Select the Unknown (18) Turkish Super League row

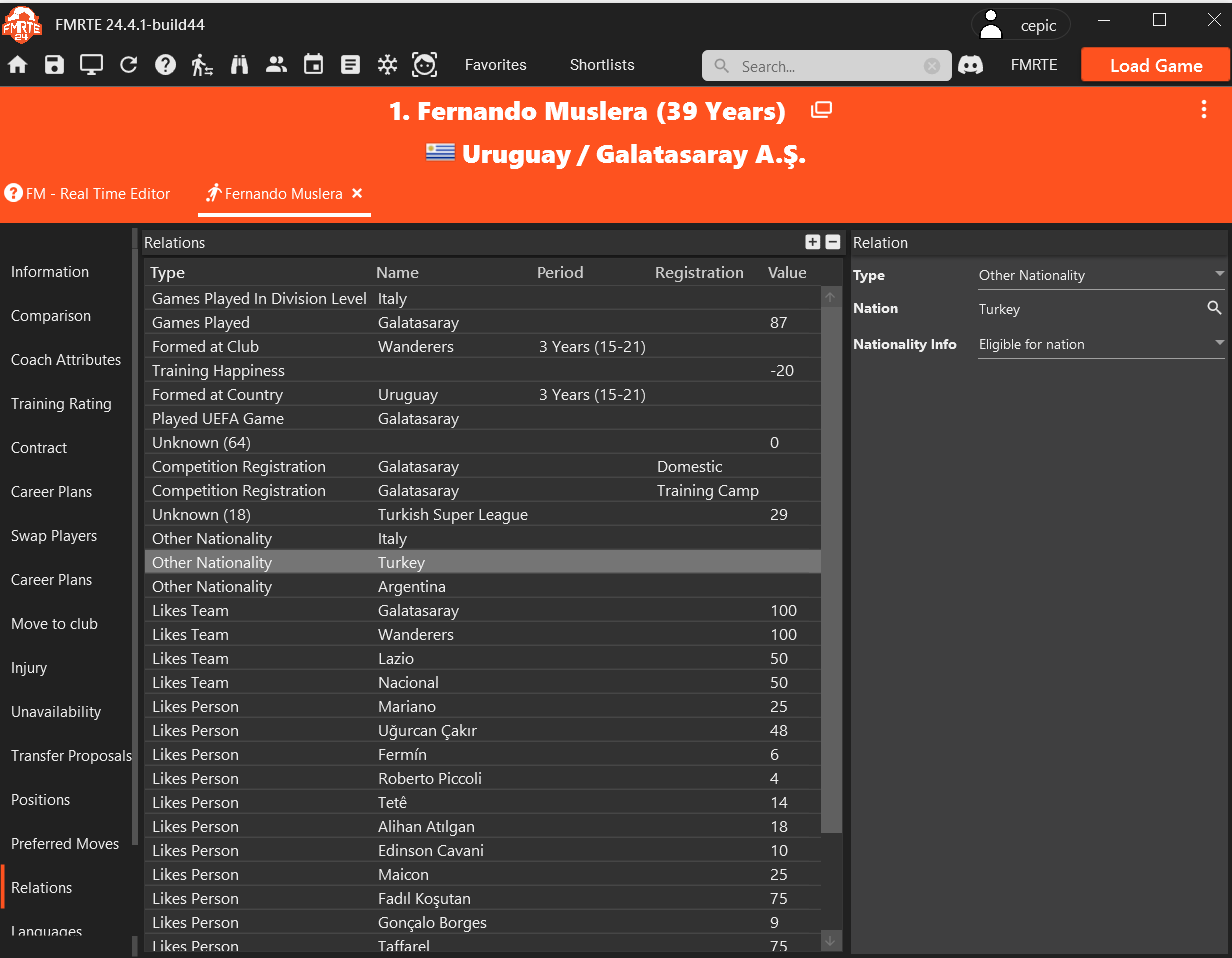[x=483, y=515]
